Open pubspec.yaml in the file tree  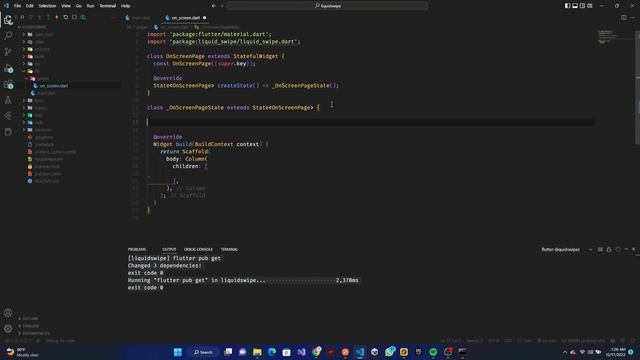click(x=48, y=174)
